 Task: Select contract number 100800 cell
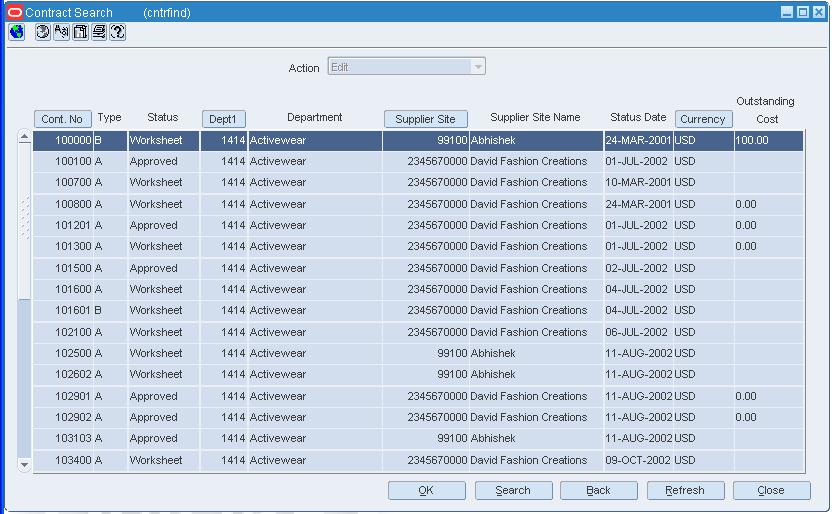pos(63,204)
